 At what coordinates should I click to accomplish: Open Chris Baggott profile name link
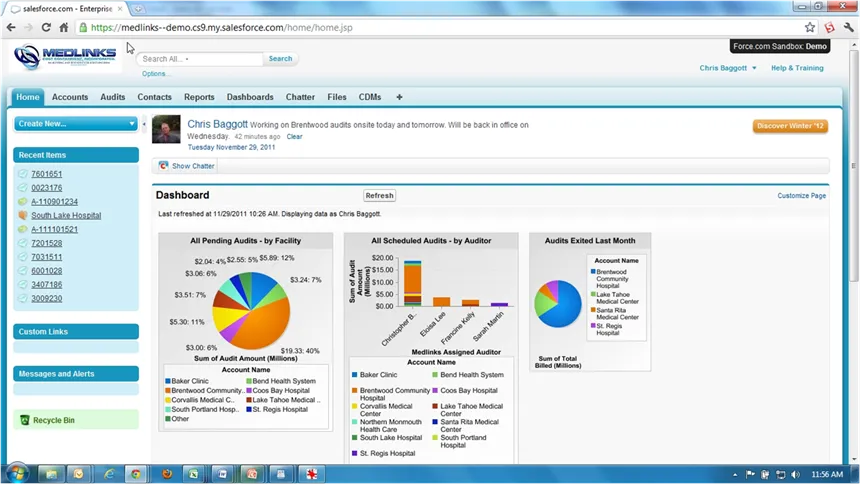pos(217,124)
